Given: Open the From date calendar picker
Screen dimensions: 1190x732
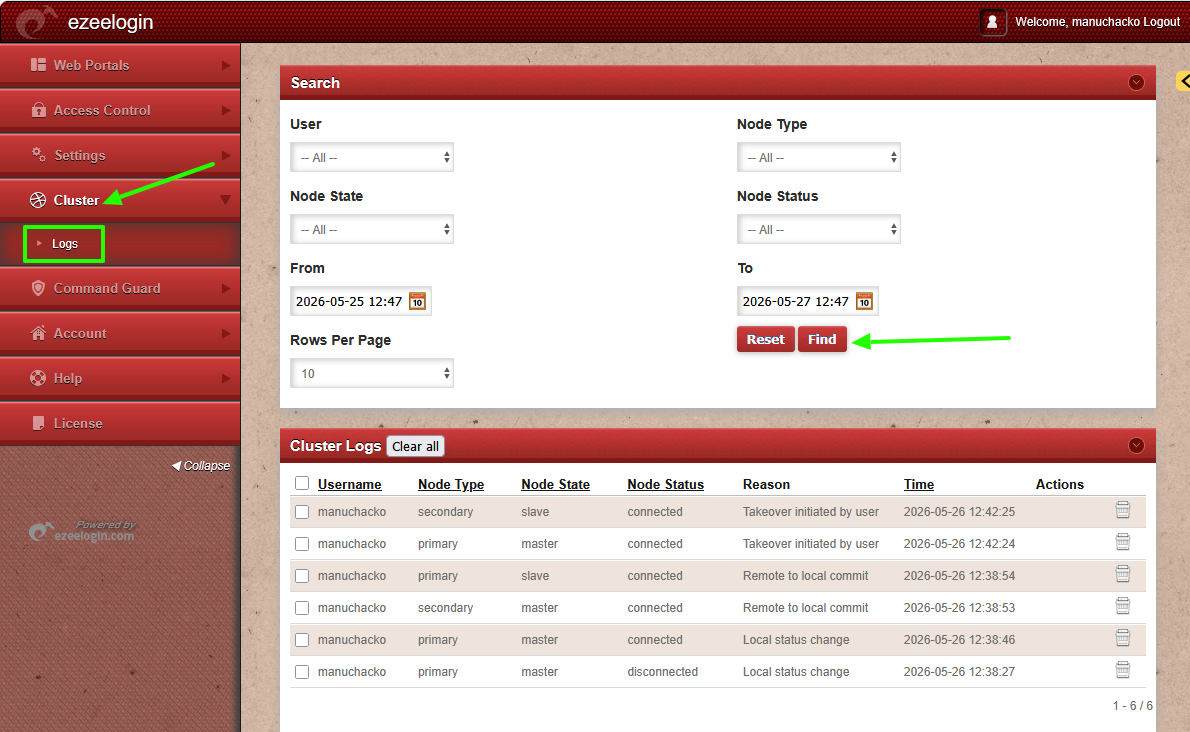Looking at the screenshot, I should pos(417,301).
